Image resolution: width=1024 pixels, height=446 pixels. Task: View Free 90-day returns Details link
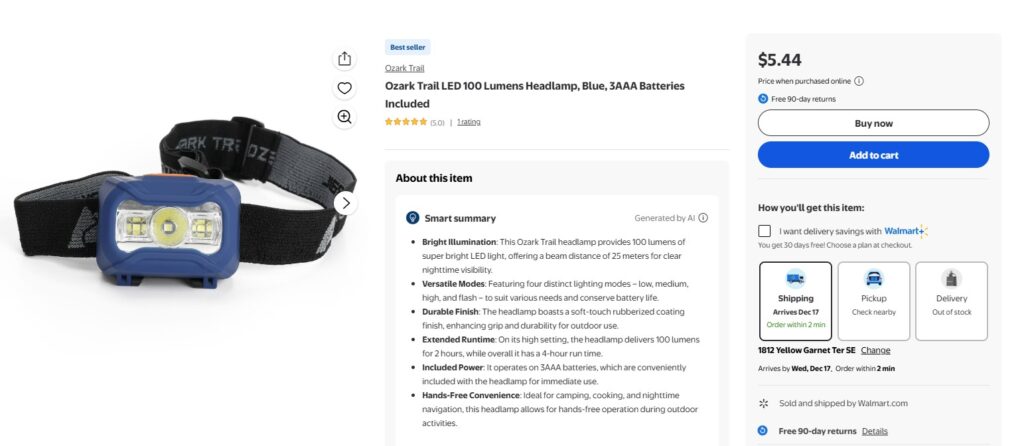coord(874,432)
